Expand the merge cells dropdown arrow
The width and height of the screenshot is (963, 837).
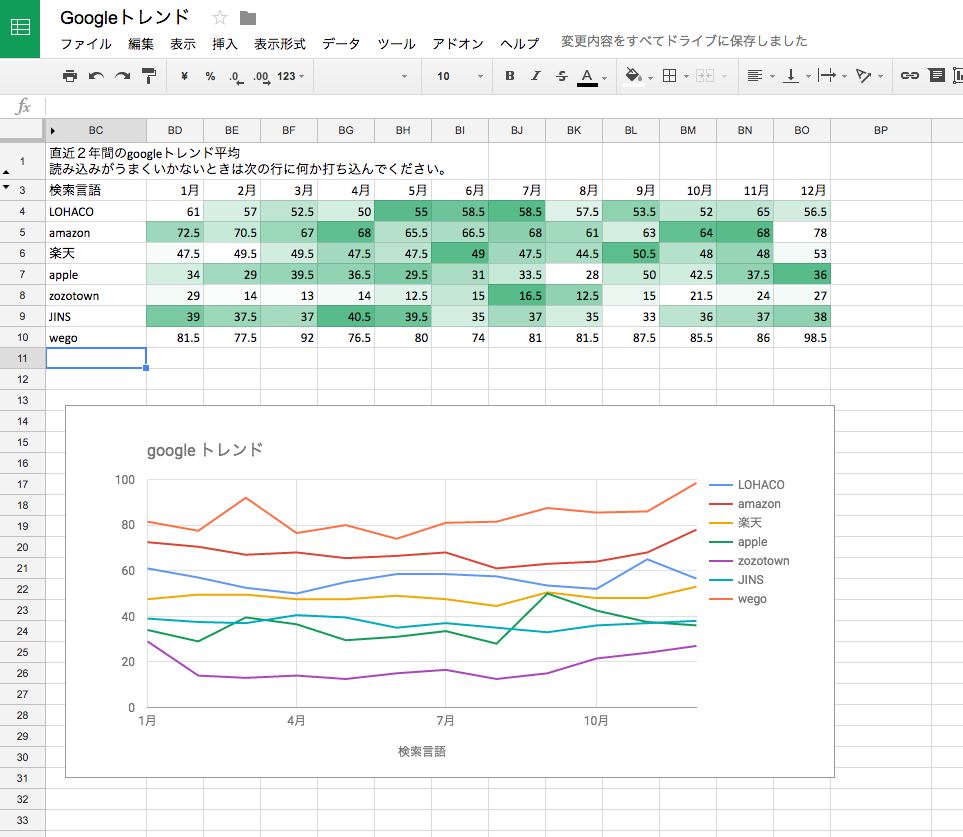click(725, 77)
